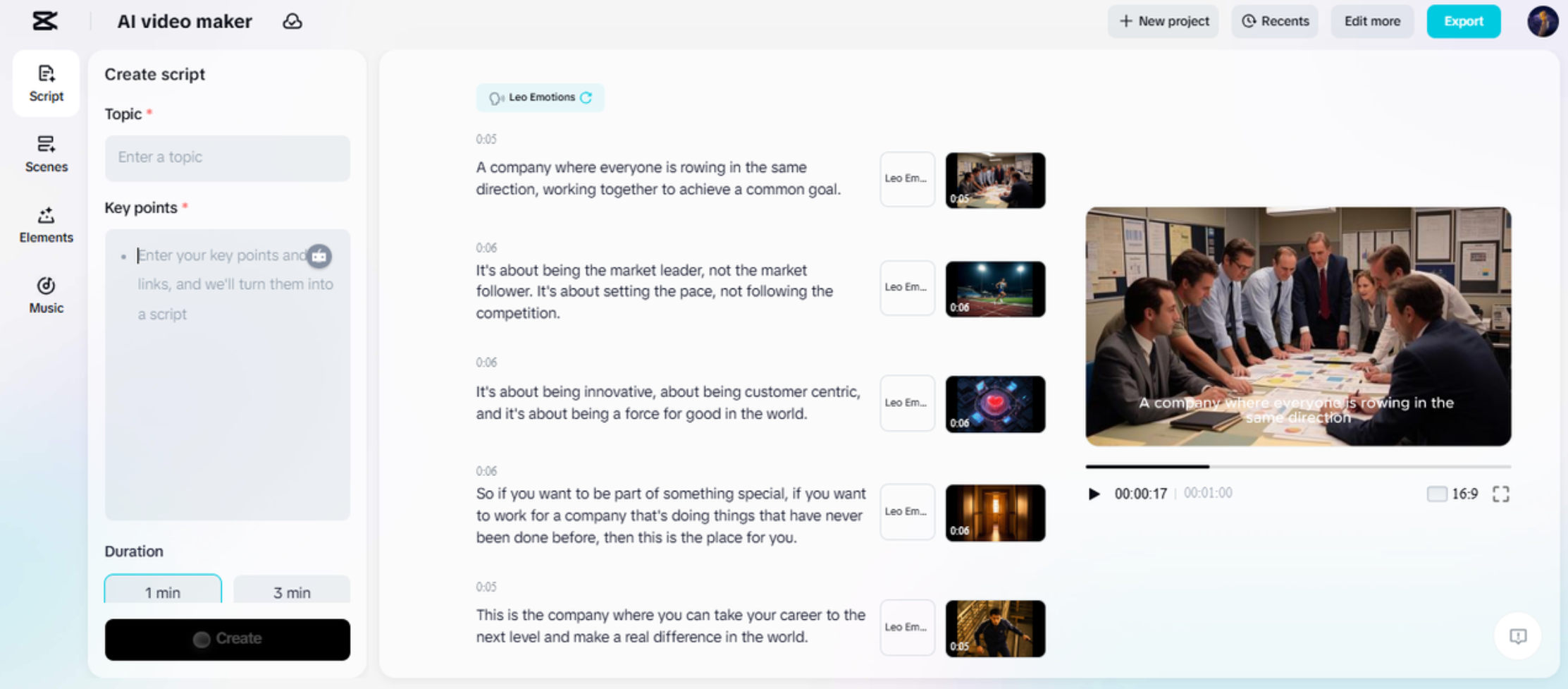Image resolution: width=1568 pixels, height=689 pixels.
Task: Click the AI video maker title
Action: point(185,21)
